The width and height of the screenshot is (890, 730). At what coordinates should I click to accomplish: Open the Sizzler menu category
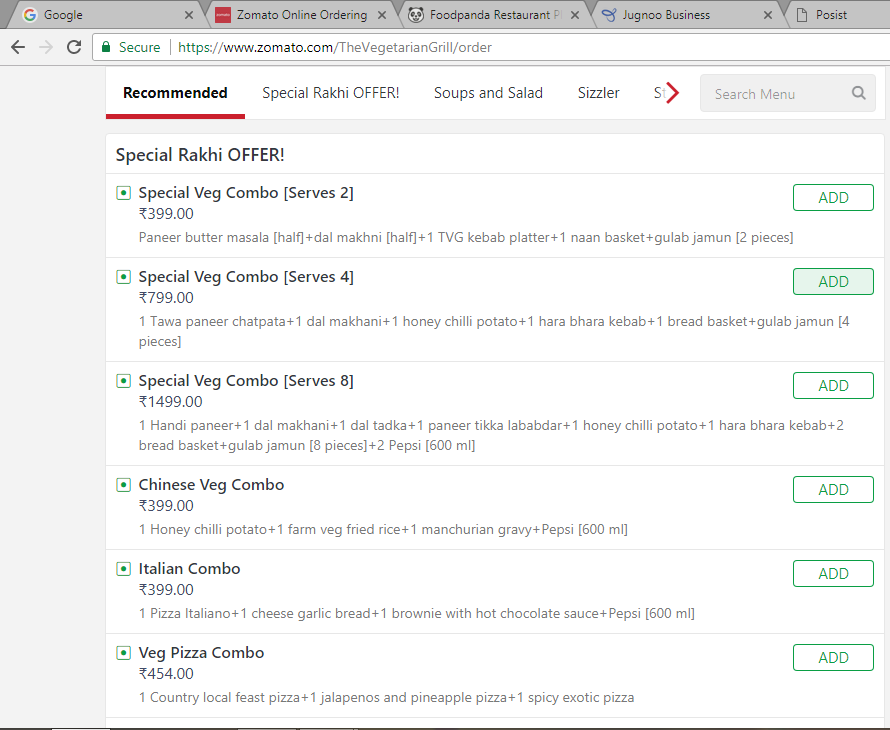598,93
